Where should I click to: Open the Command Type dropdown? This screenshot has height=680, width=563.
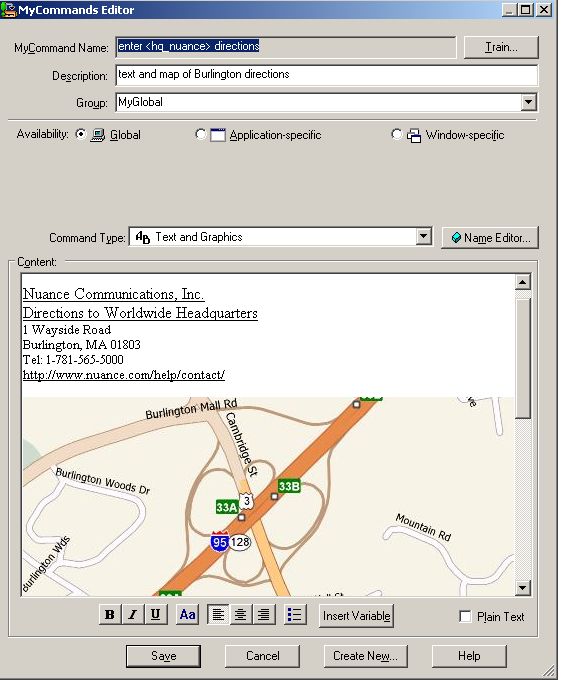point(423,237)
